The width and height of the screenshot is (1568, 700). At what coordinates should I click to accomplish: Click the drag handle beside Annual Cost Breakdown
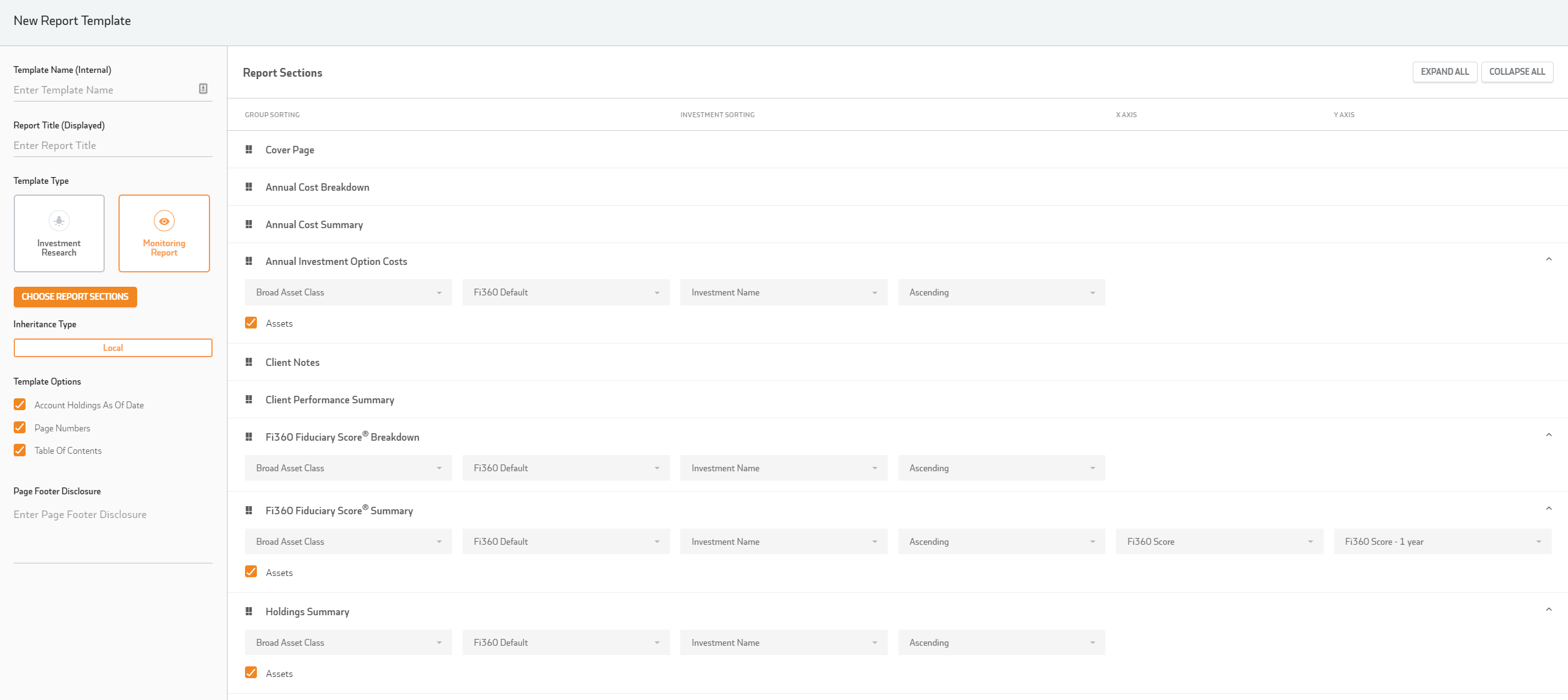(x=249, y=187)
